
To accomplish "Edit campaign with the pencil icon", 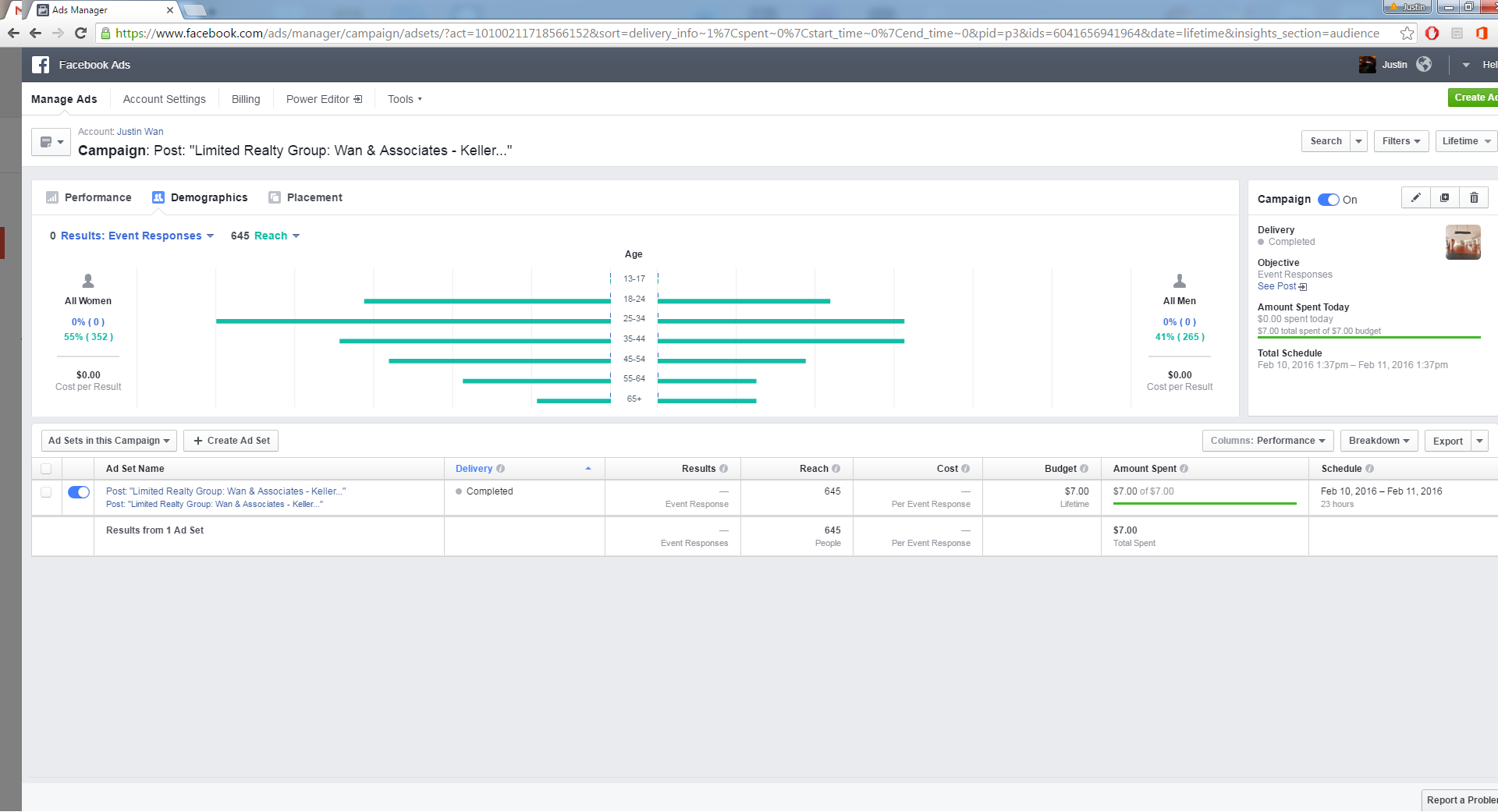I will click(1415, 198).
